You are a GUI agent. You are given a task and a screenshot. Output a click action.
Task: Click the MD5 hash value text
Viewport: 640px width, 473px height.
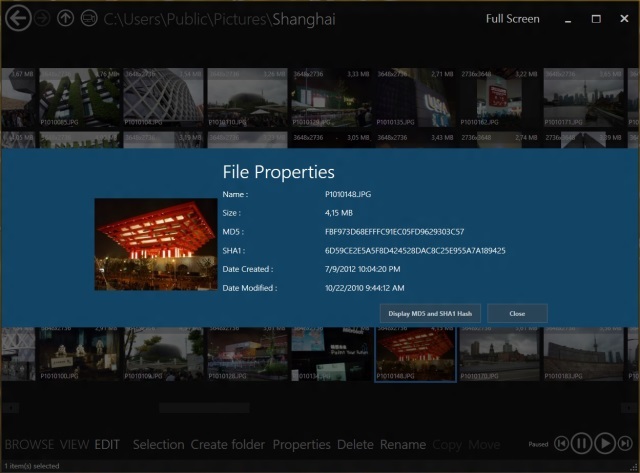pos(394,232)
